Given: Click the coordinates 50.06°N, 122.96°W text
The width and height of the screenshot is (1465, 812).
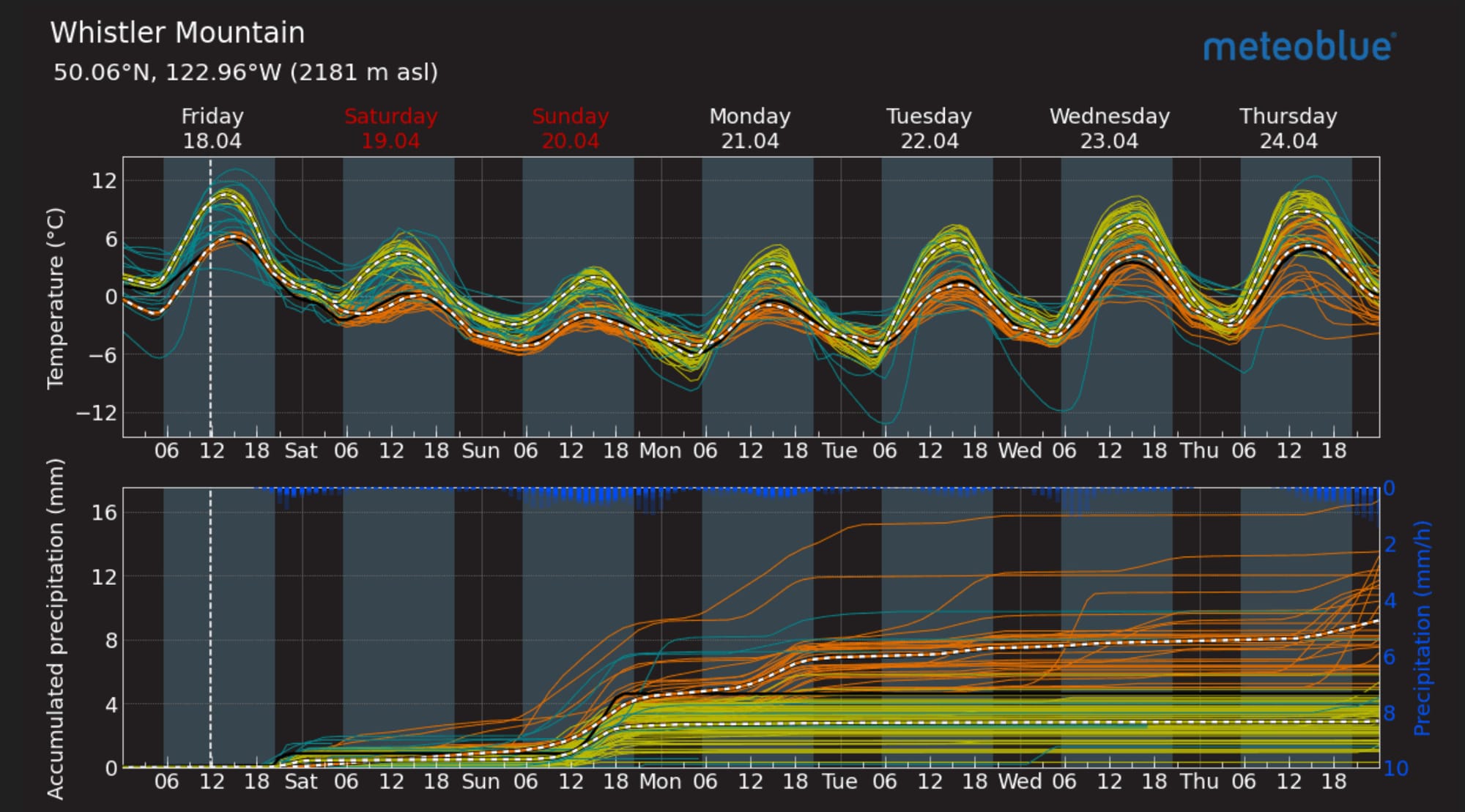Looking at the screenshot, I should click(x=245, y=72).
